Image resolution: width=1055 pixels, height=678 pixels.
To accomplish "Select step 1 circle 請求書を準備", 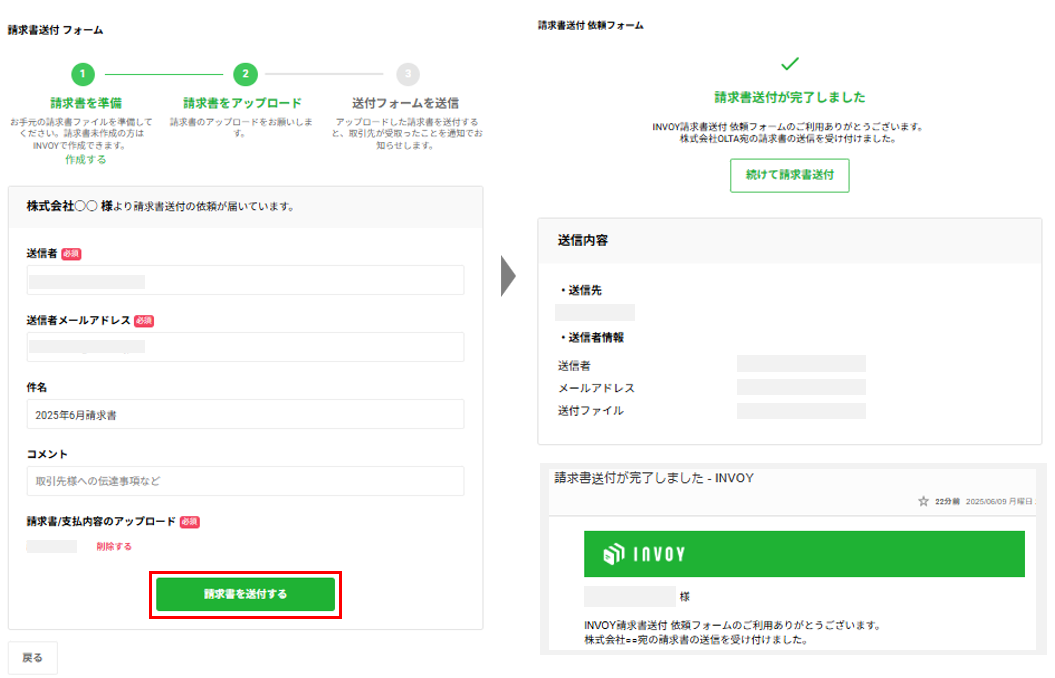I will point(83,74).
